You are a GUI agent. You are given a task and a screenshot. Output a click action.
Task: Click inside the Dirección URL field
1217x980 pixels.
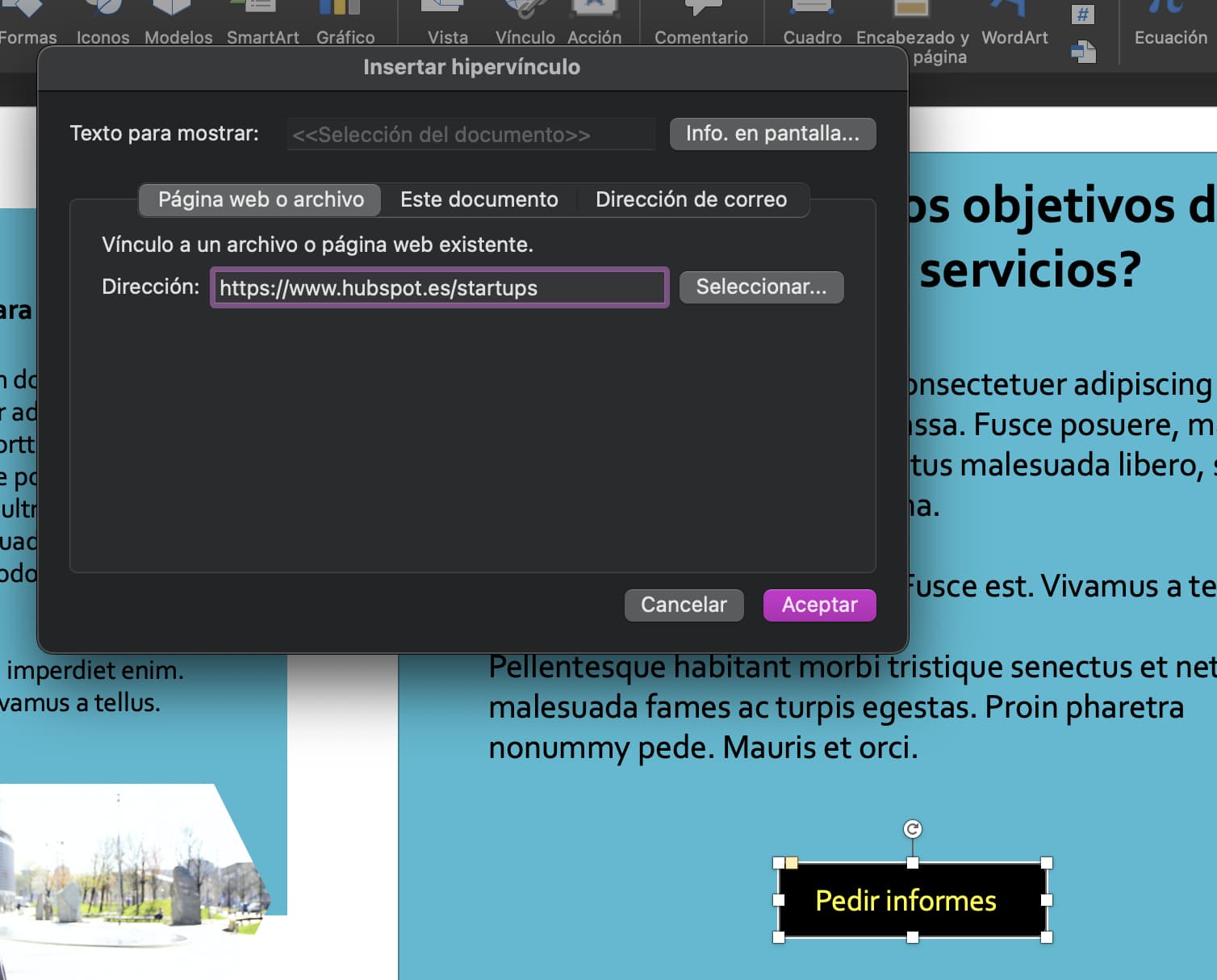438,287
